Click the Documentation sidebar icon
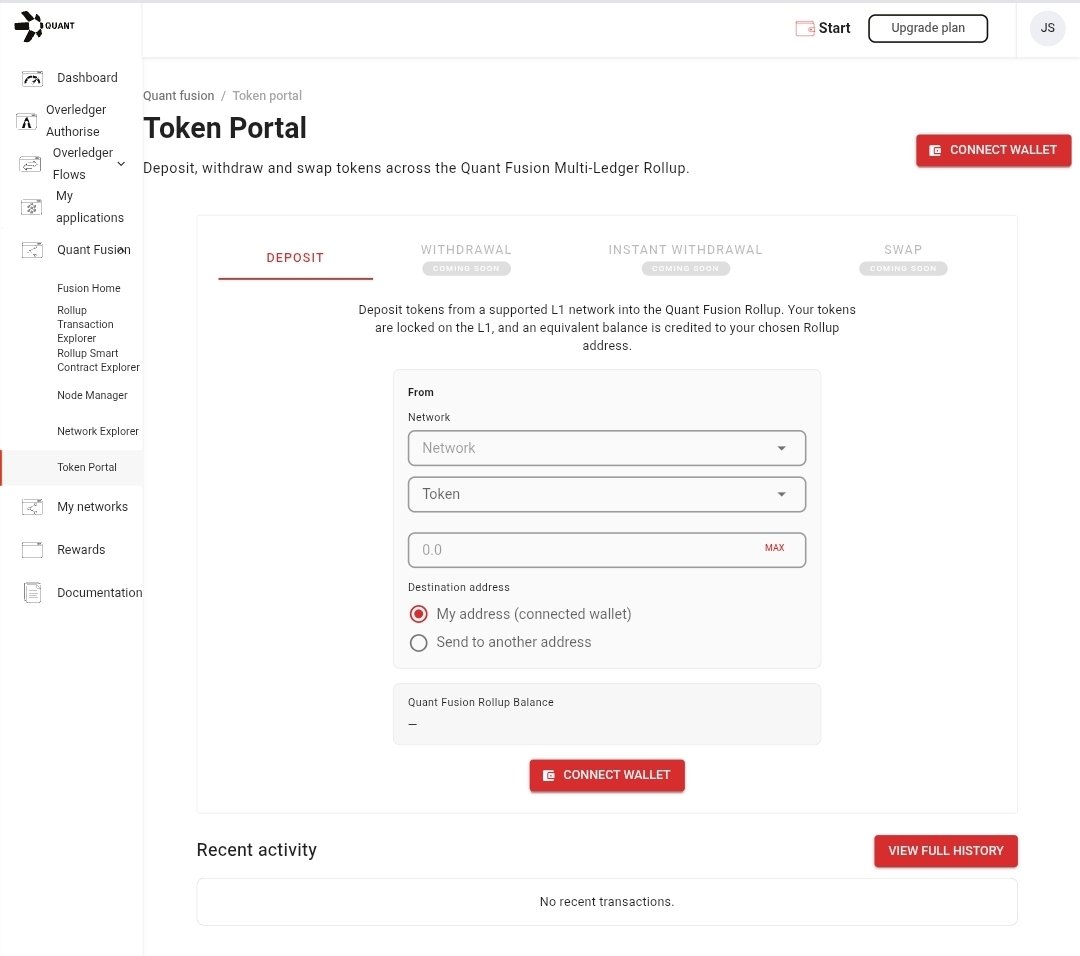This screenshot has height=956, width=1080. tap(32, 593)
